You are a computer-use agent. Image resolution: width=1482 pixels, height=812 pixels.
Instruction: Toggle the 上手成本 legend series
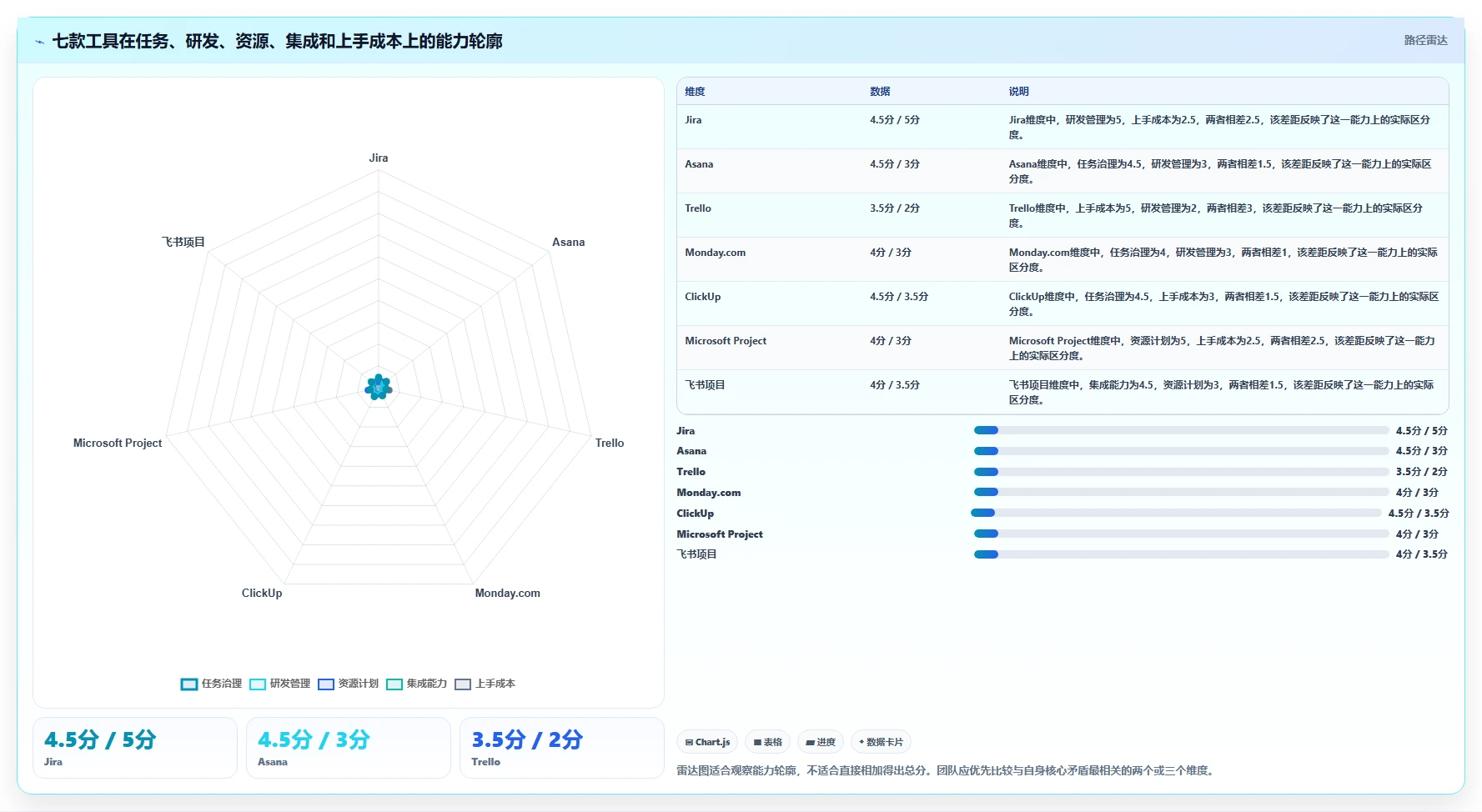[485, 684]
